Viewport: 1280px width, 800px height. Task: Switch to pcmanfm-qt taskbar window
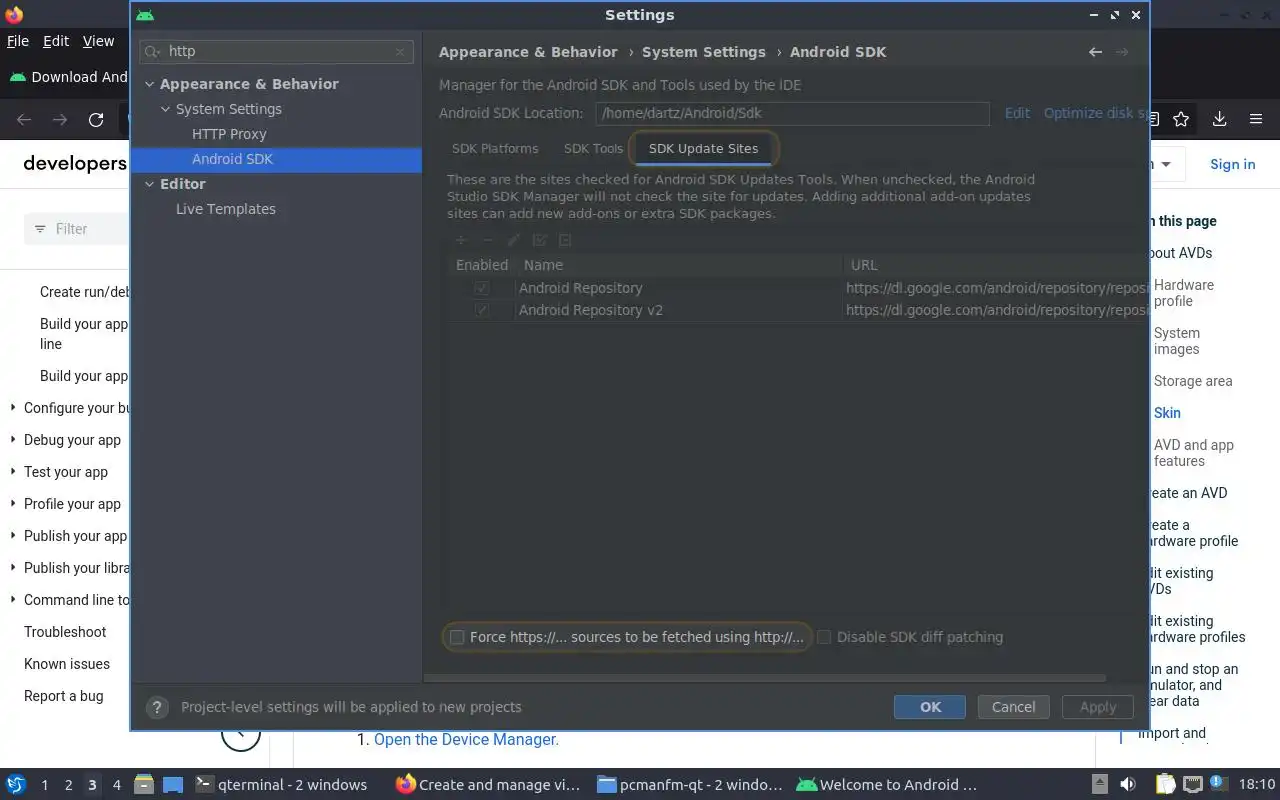tap(690, 785)
